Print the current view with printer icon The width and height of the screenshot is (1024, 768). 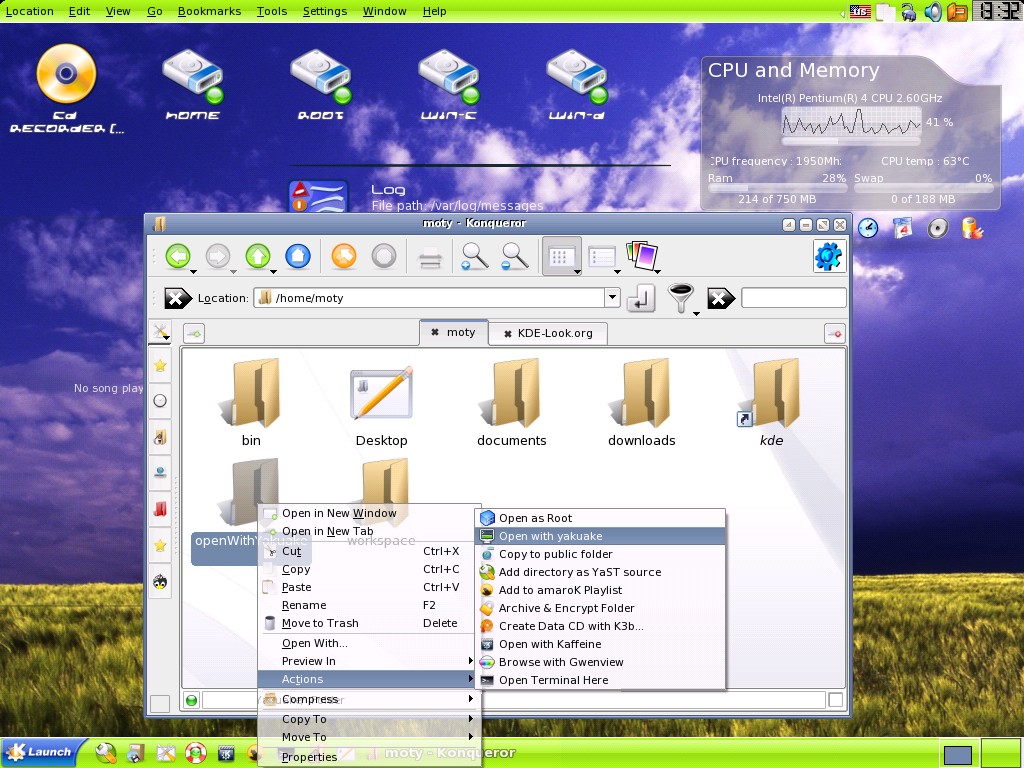coord(430,257)
